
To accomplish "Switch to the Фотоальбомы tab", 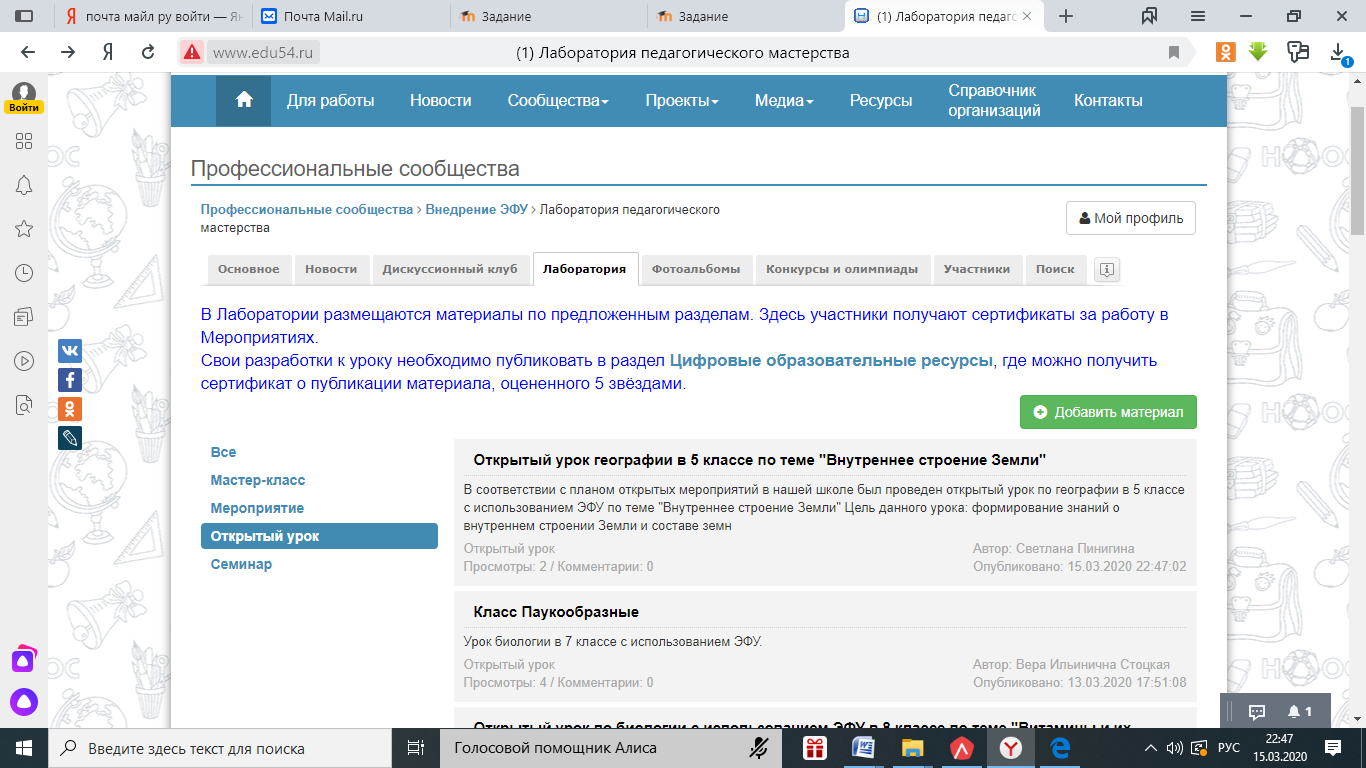I will [x=696, y=269].
